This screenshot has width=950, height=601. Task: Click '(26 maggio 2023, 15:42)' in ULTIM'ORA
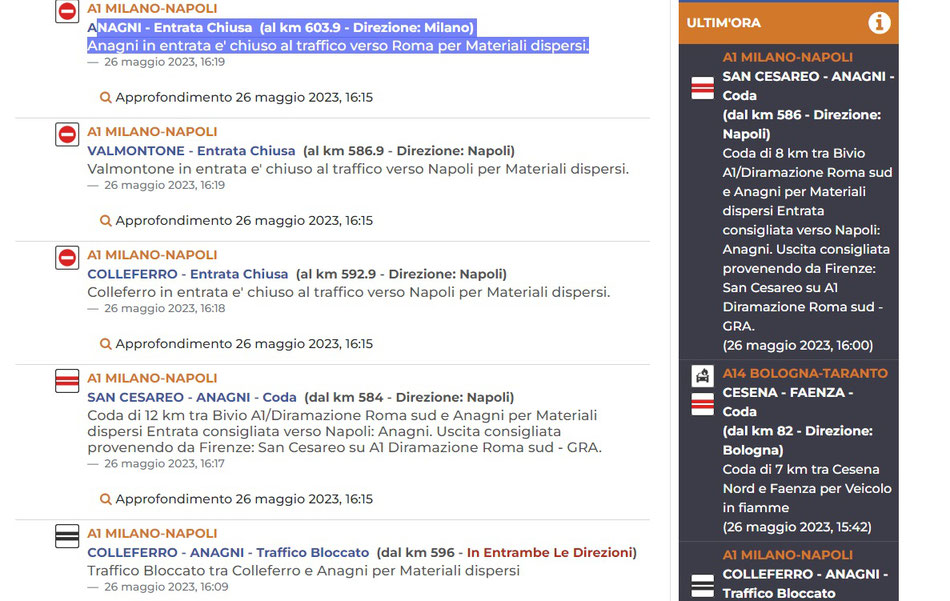point(797,527)
